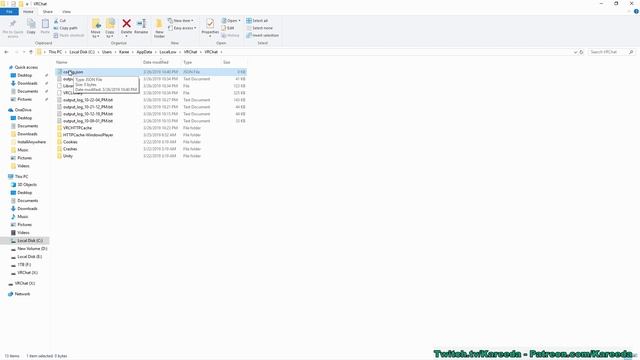Screen dimensions: 640x360
Task: Click the Rename icon
Action: click(x=141, y=24)
